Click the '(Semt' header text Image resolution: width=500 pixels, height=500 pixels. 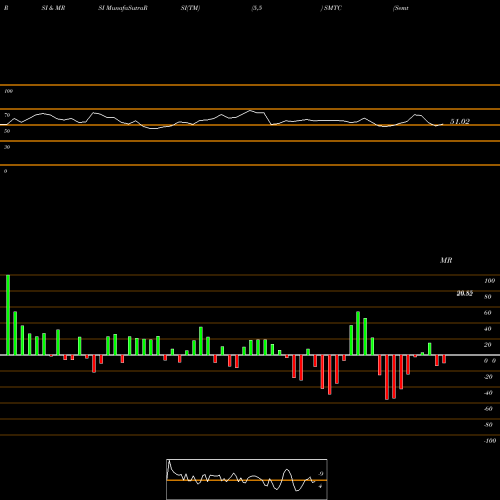tap(401, 8)
